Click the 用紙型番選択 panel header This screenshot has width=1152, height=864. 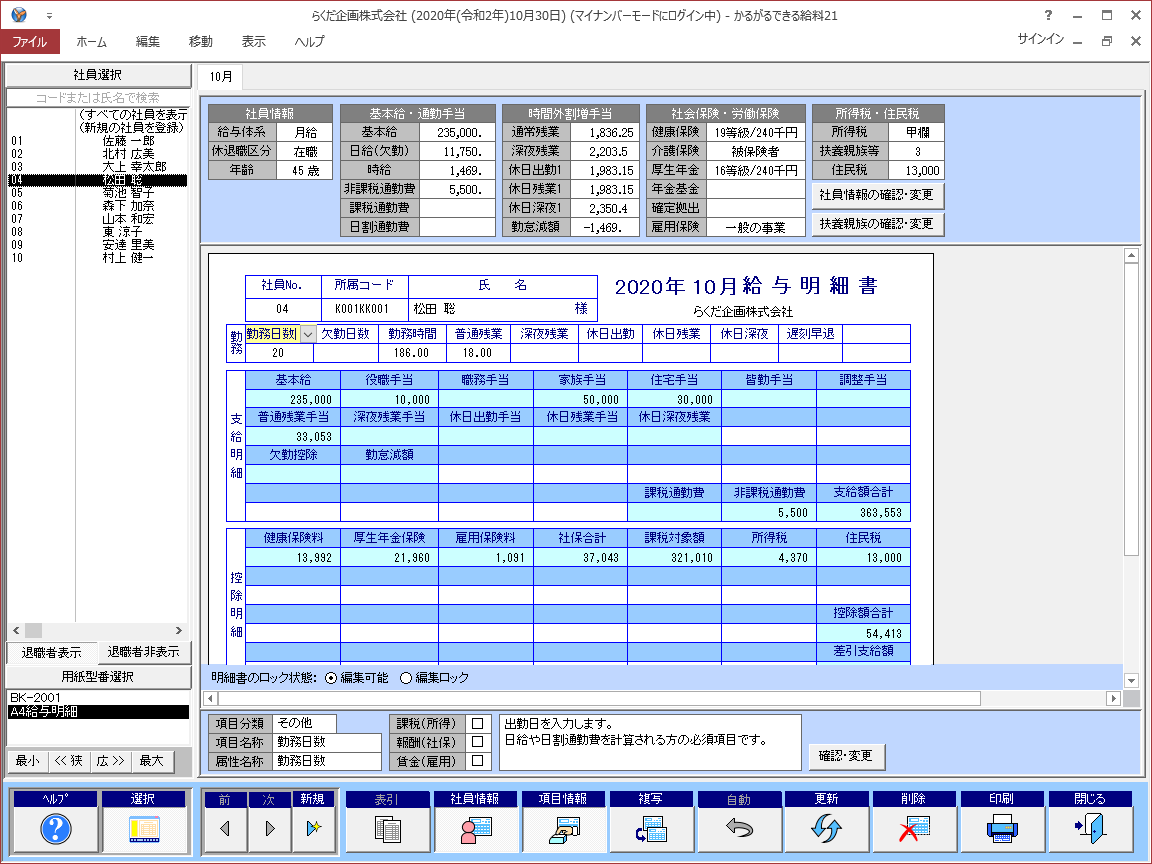coord(98,677)
